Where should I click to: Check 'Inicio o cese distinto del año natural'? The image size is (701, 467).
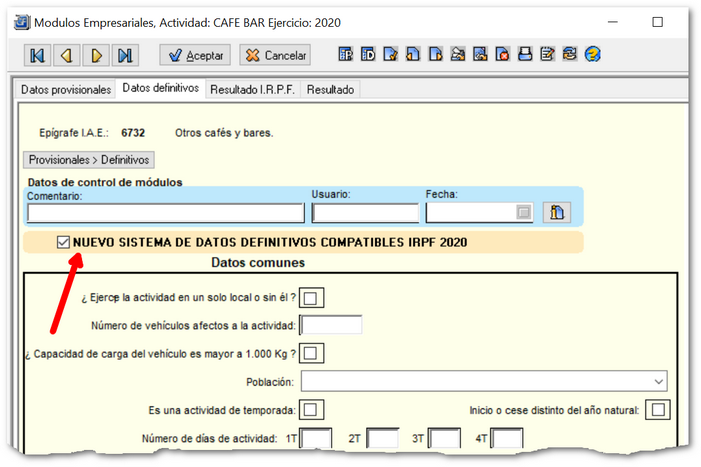pyautogui.click(x=657, y=410)
